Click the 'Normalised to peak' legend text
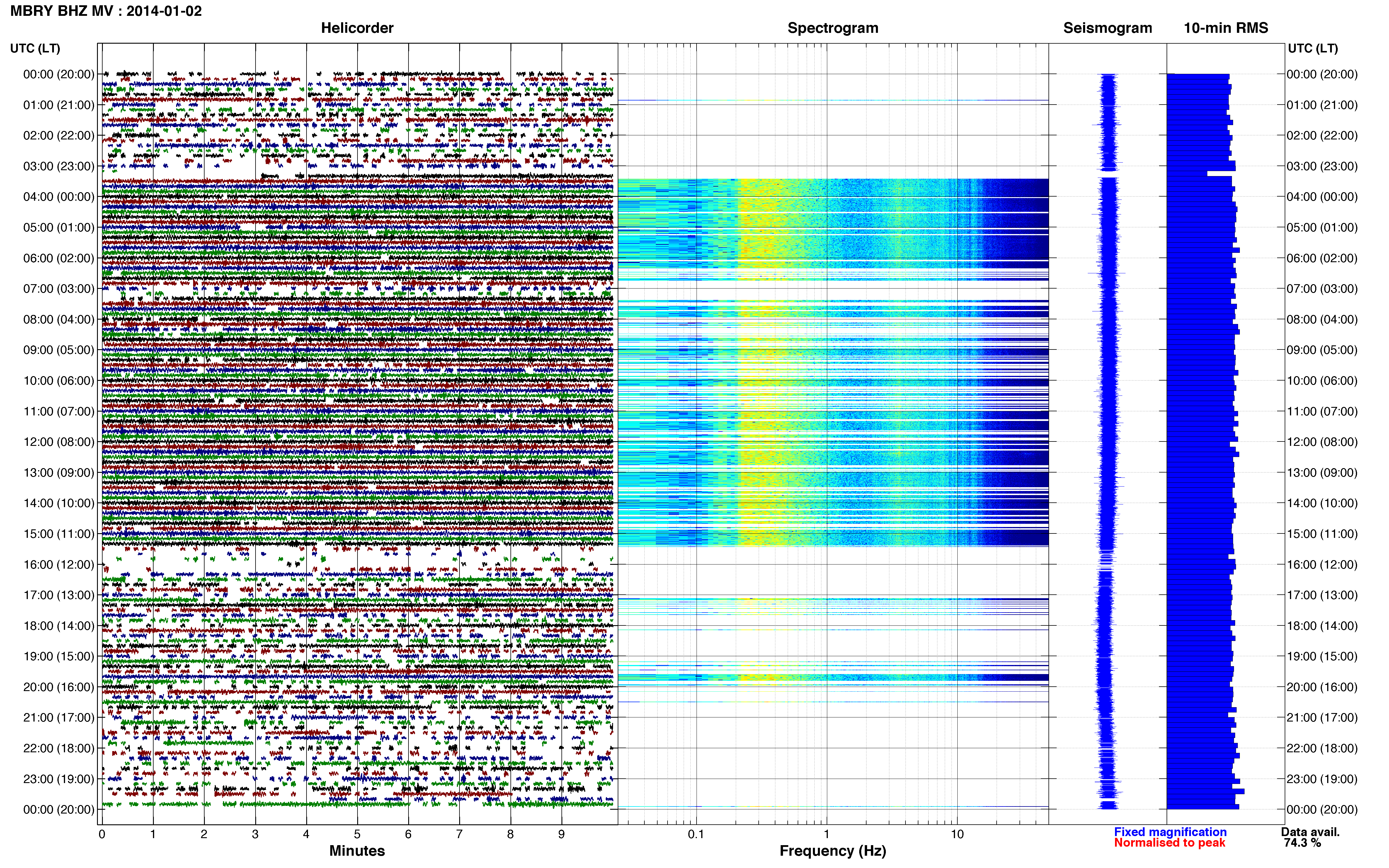This screenshot has height=868, width=1389. tap(1170, 843)
